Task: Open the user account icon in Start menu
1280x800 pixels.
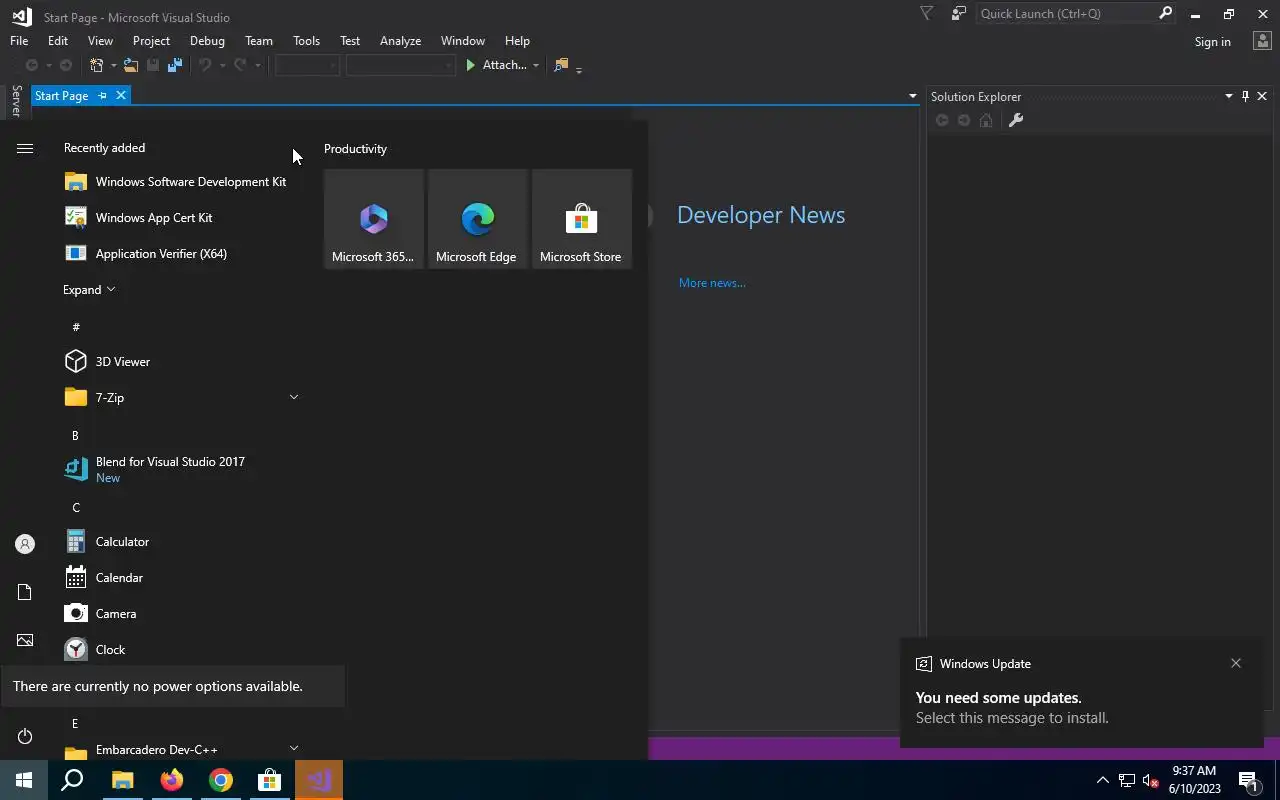Action: pos(25,544)
